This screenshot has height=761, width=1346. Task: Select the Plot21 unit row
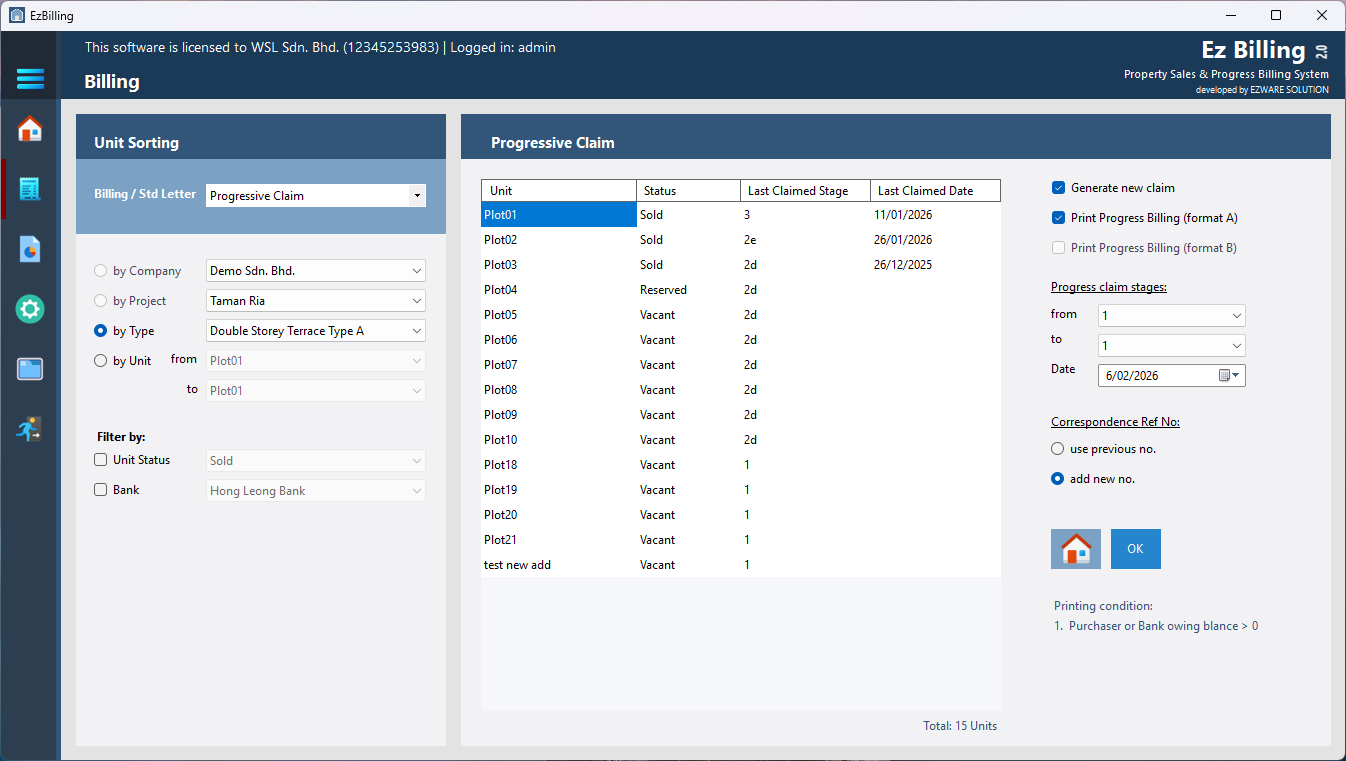click(x=741, y=540)
